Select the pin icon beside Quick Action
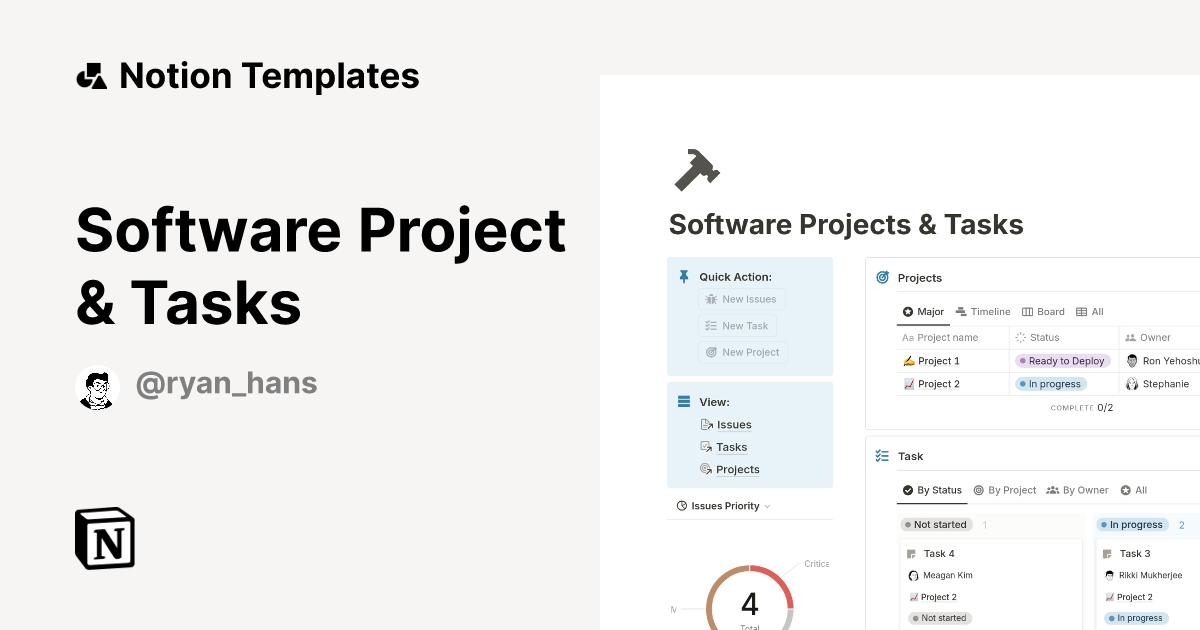1200x630 pixels. (684, 276)
